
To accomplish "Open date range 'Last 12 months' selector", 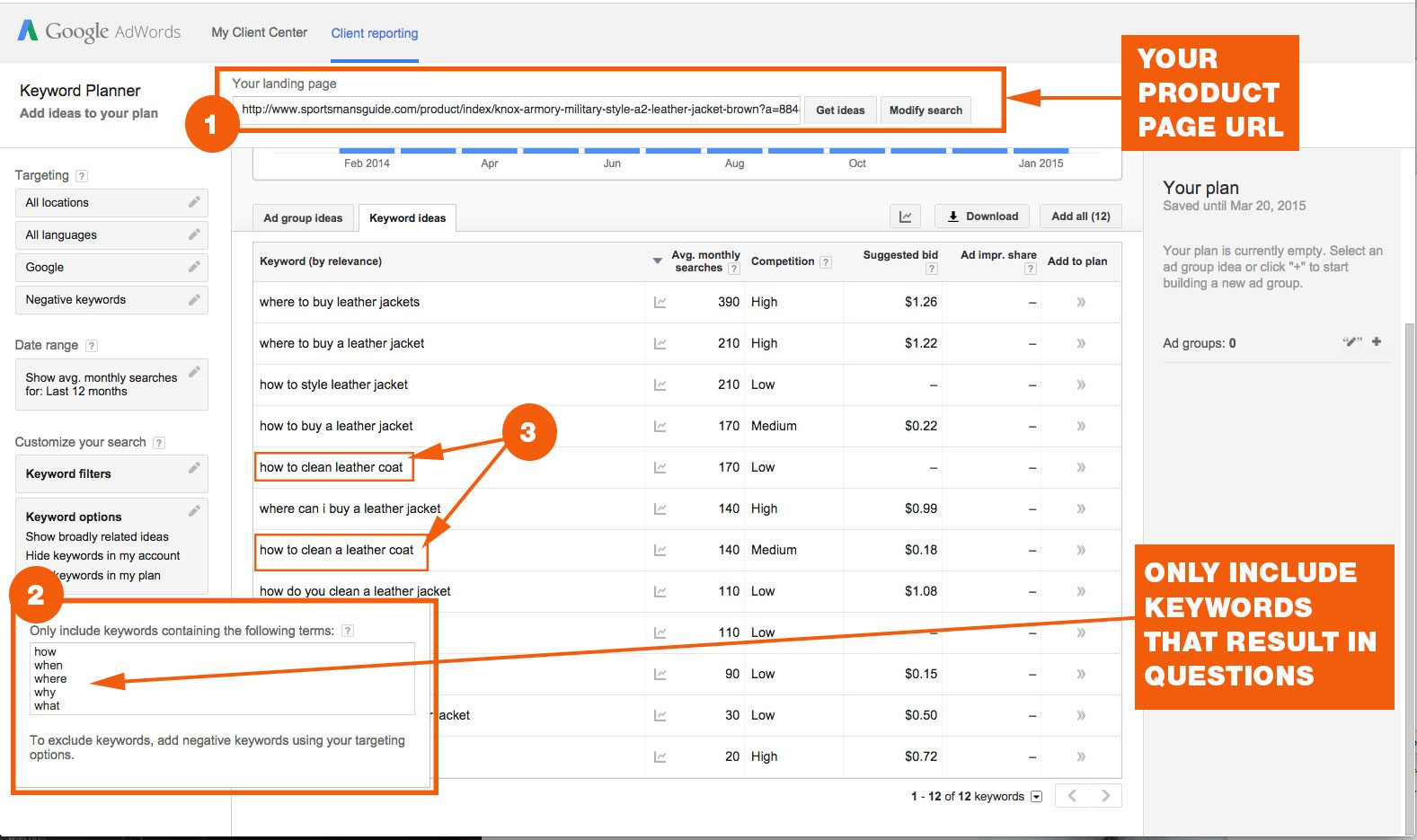I will (111, 385).
